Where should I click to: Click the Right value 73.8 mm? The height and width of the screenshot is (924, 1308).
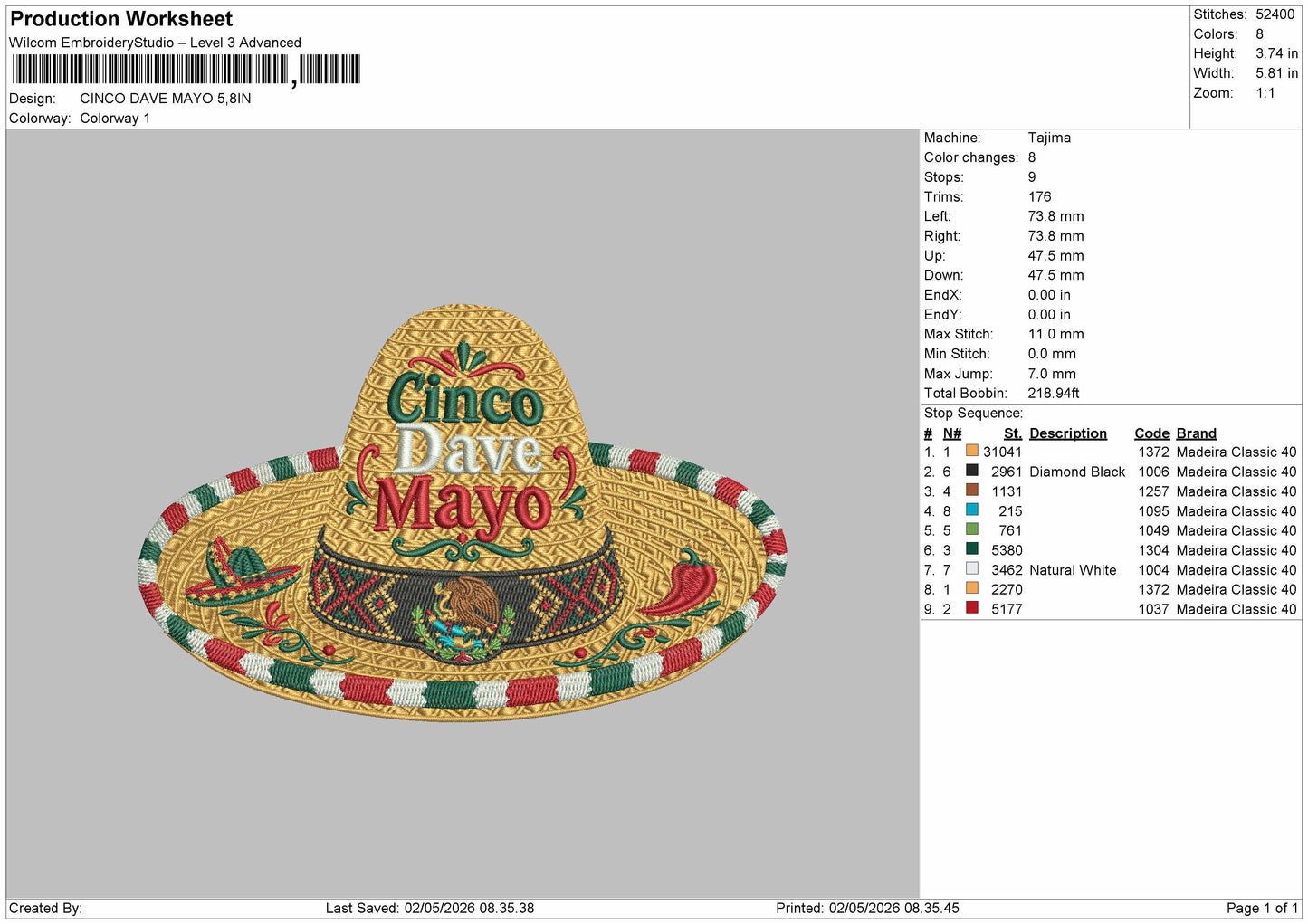[1055, 236]
